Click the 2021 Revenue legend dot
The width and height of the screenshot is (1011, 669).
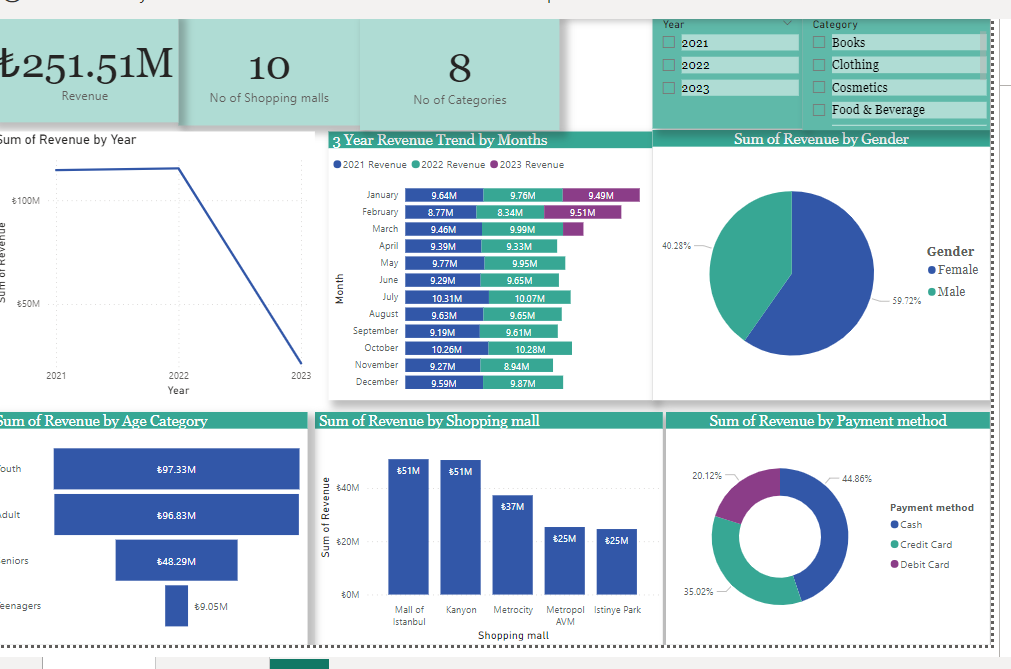(337, 165)
